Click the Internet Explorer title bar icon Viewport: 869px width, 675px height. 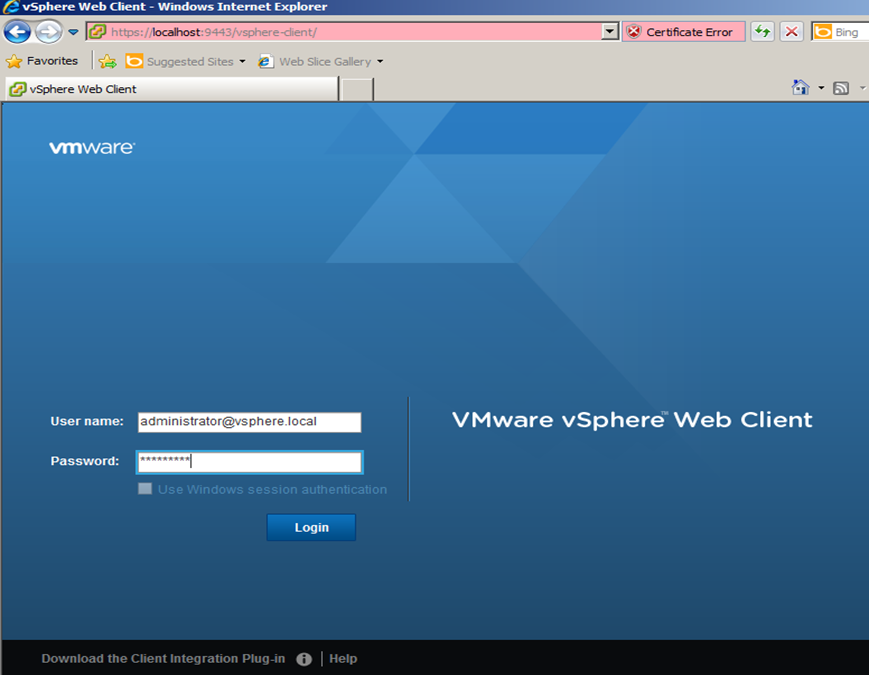[x=11, y=7]
